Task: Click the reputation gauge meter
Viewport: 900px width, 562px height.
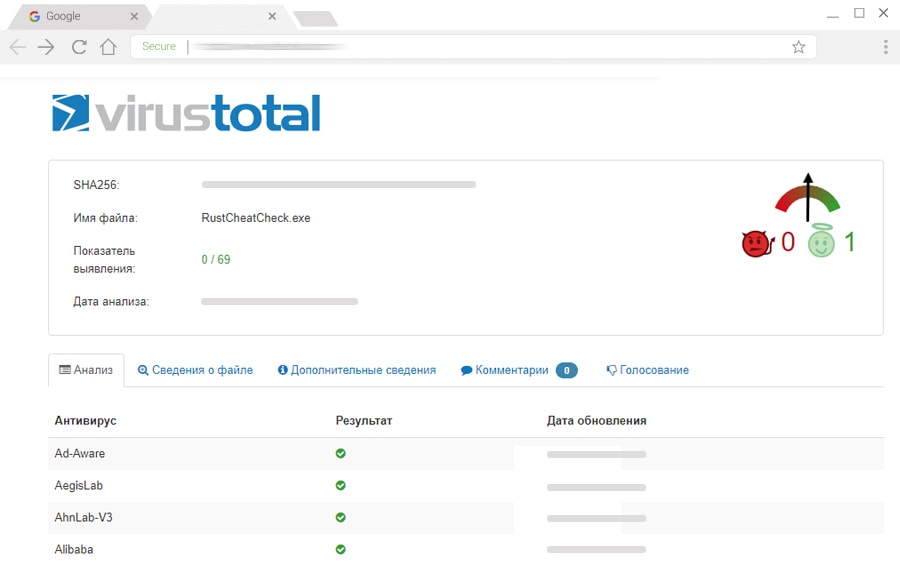Action: (x=808, y=197)
